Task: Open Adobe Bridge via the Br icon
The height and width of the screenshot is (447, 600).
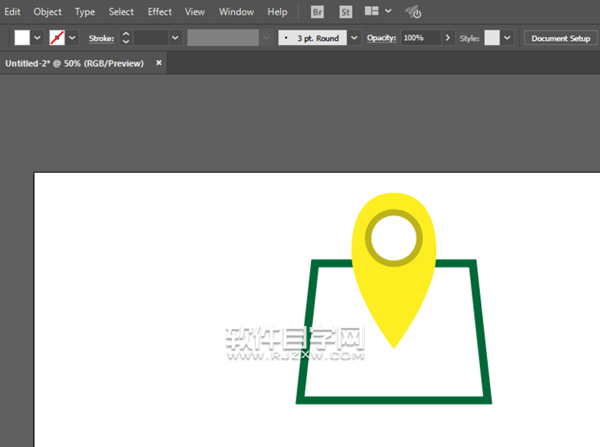Action: [x=317, y=12]
